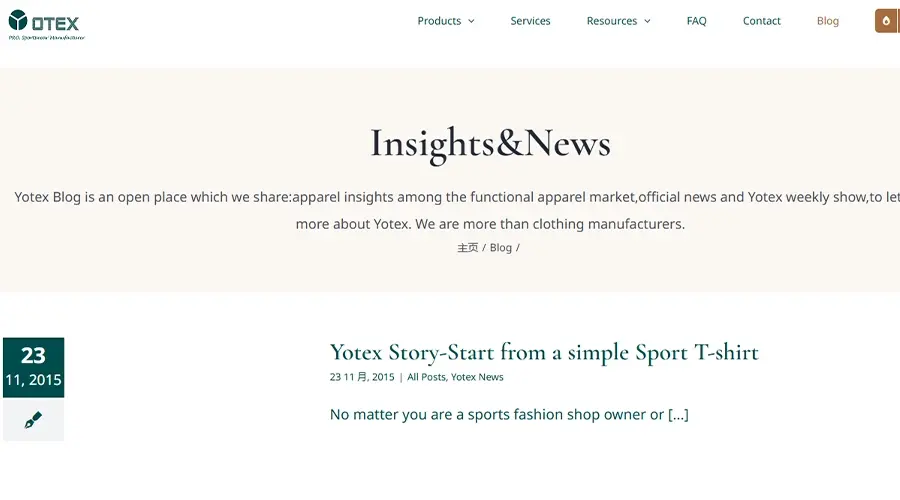This screenshot has width=900, height=500.
Task: Click the Yotex logo in header
Action: click(x=46, y=25)
